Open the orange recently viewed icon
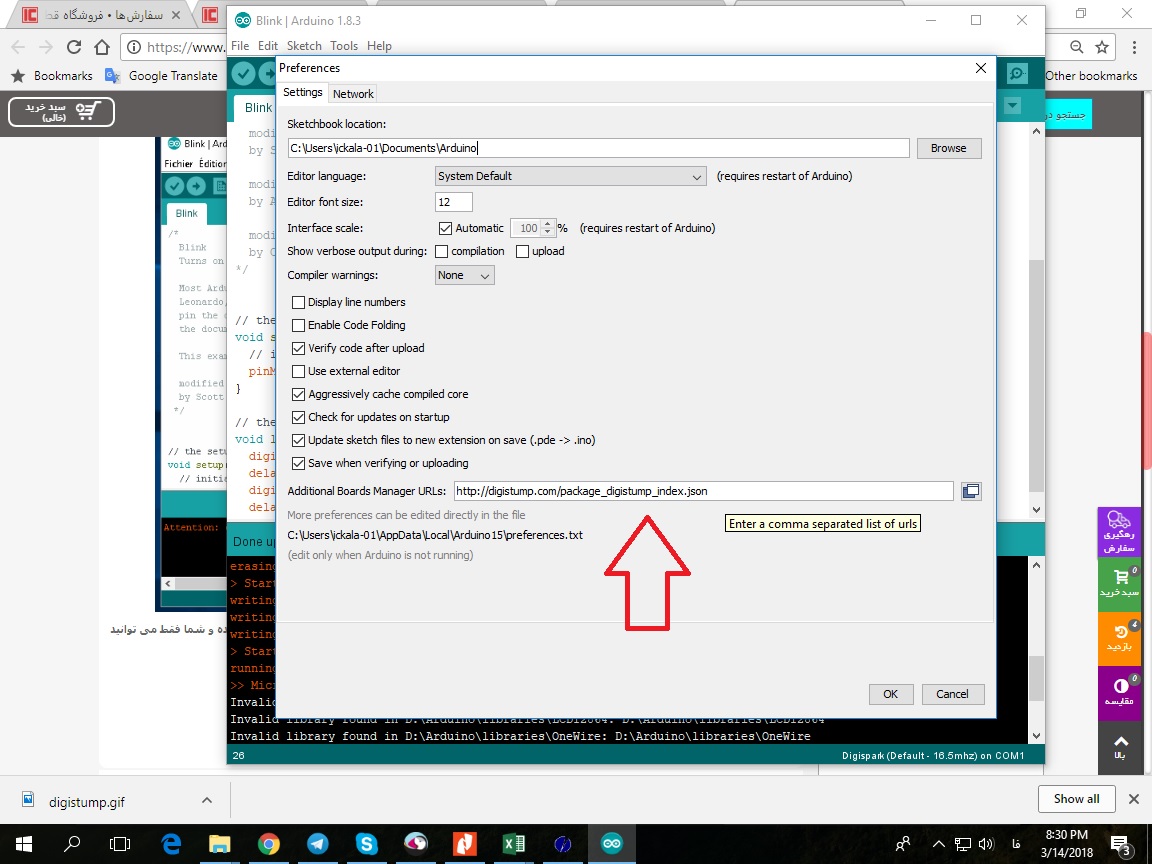Screen dimensions: 1152x864 [x=1119, y=638]
